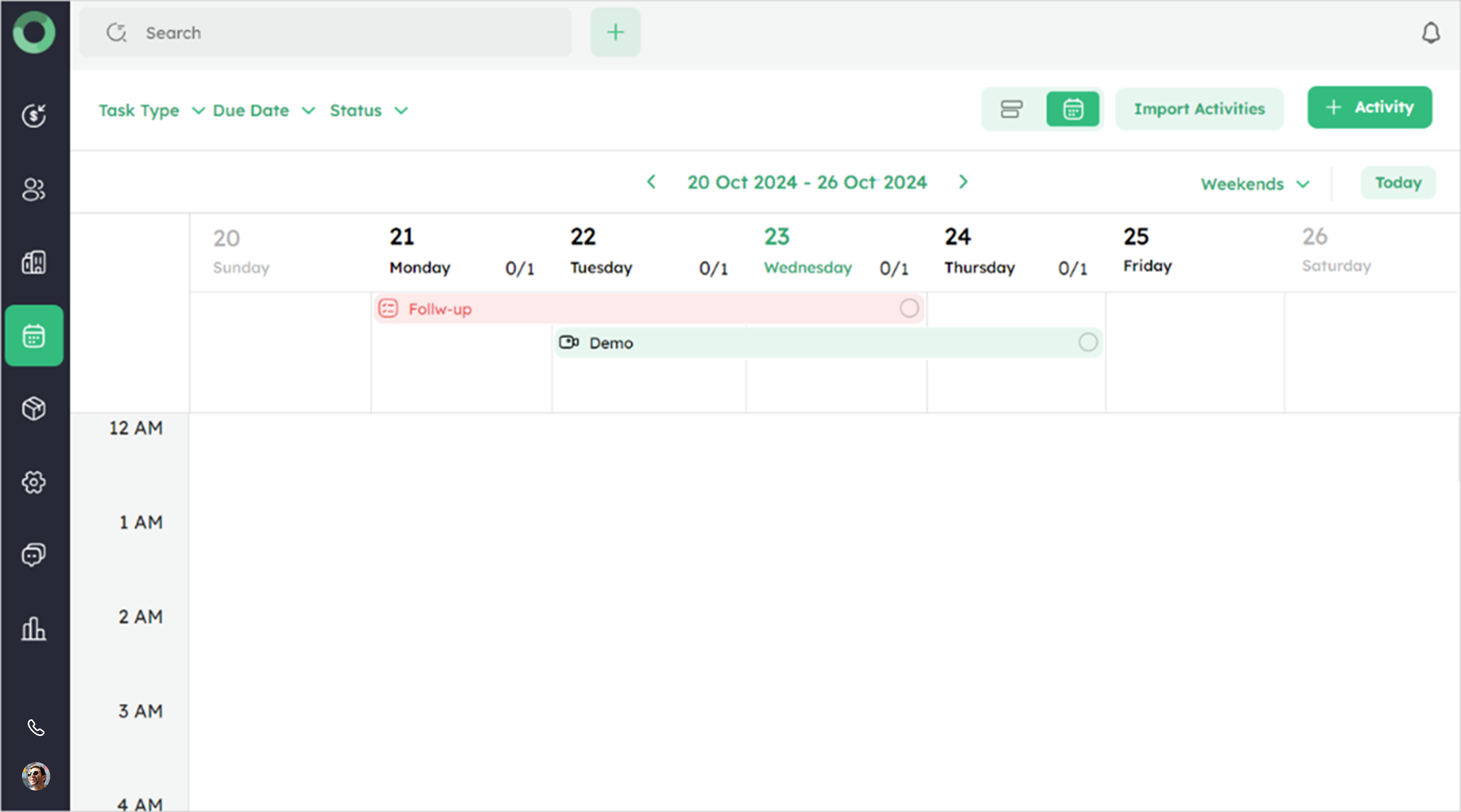Open notifications bell
Viewport: 1461px width, 812px height.
pyautogui.click(x=1431, y=33)
